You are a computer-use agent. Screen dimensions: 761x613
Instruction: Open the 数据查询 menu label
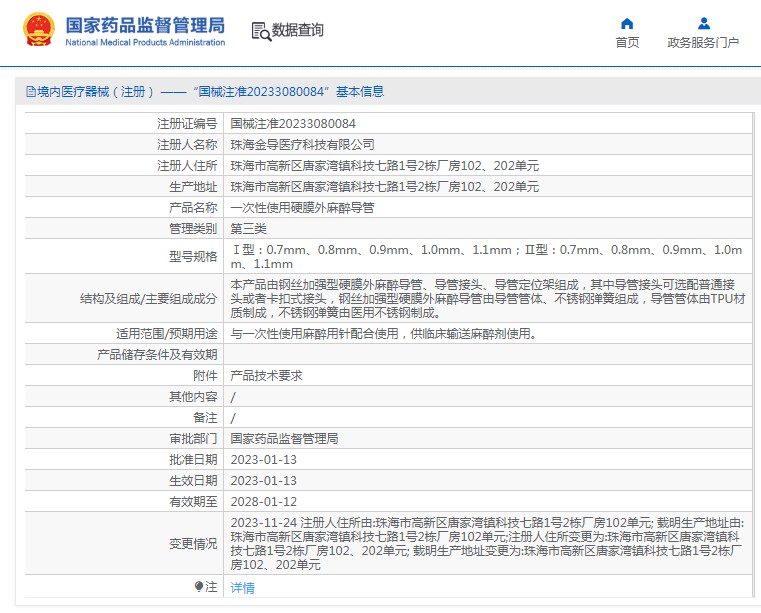[298, 31]
